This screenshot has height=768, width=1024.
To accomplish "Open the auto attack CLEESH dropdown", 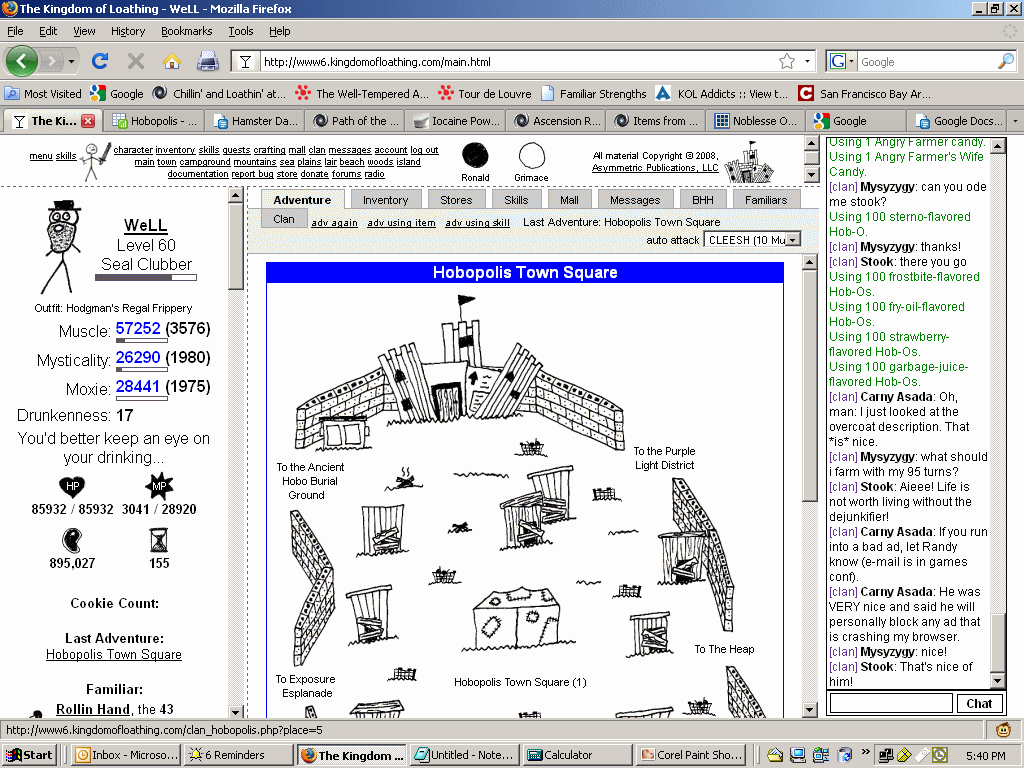I will (753, 240).
